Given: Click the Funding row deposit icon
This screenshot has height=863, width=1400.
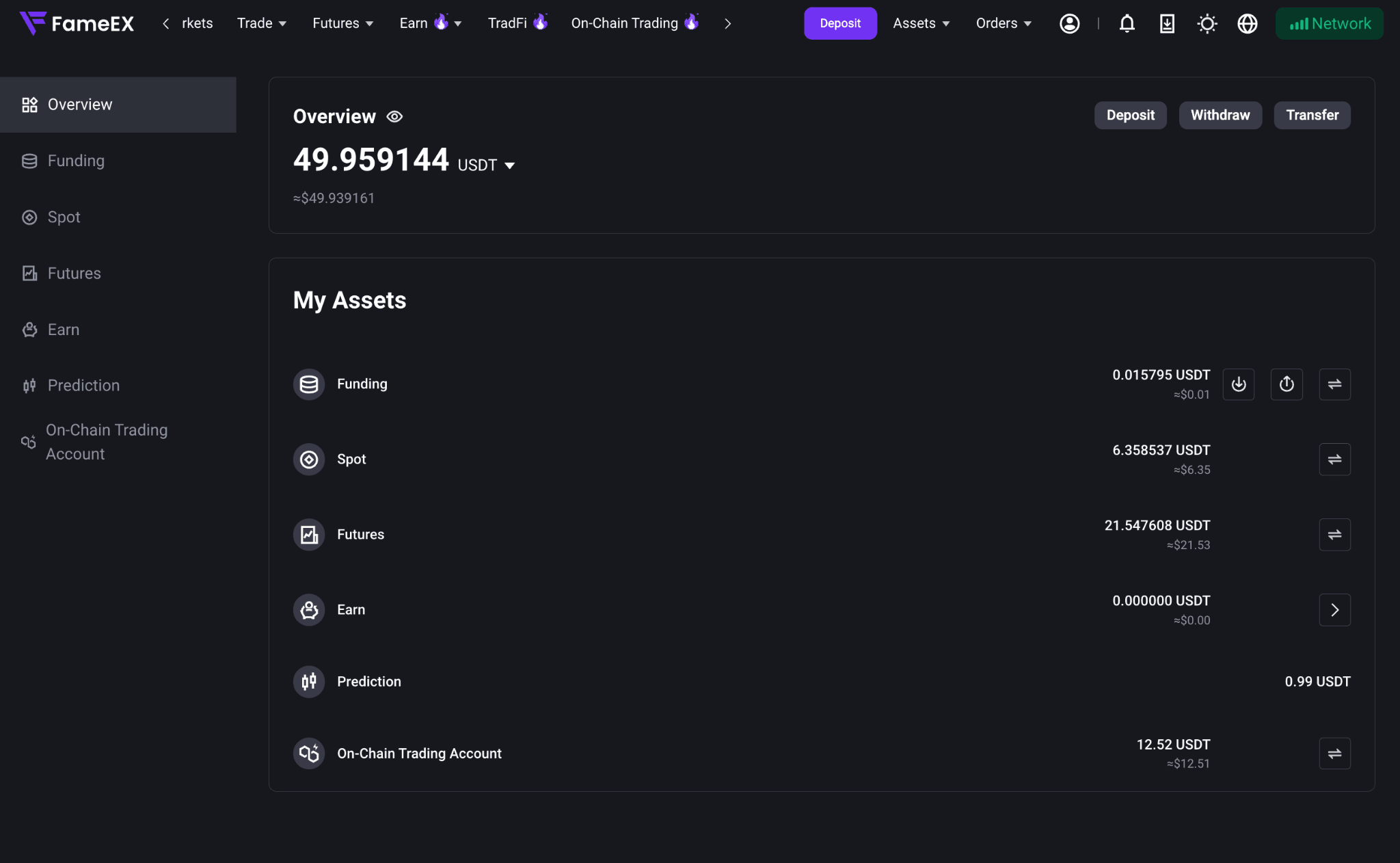Looking at the screenshot, I should pyautogui.click(x=1239, y=384).
